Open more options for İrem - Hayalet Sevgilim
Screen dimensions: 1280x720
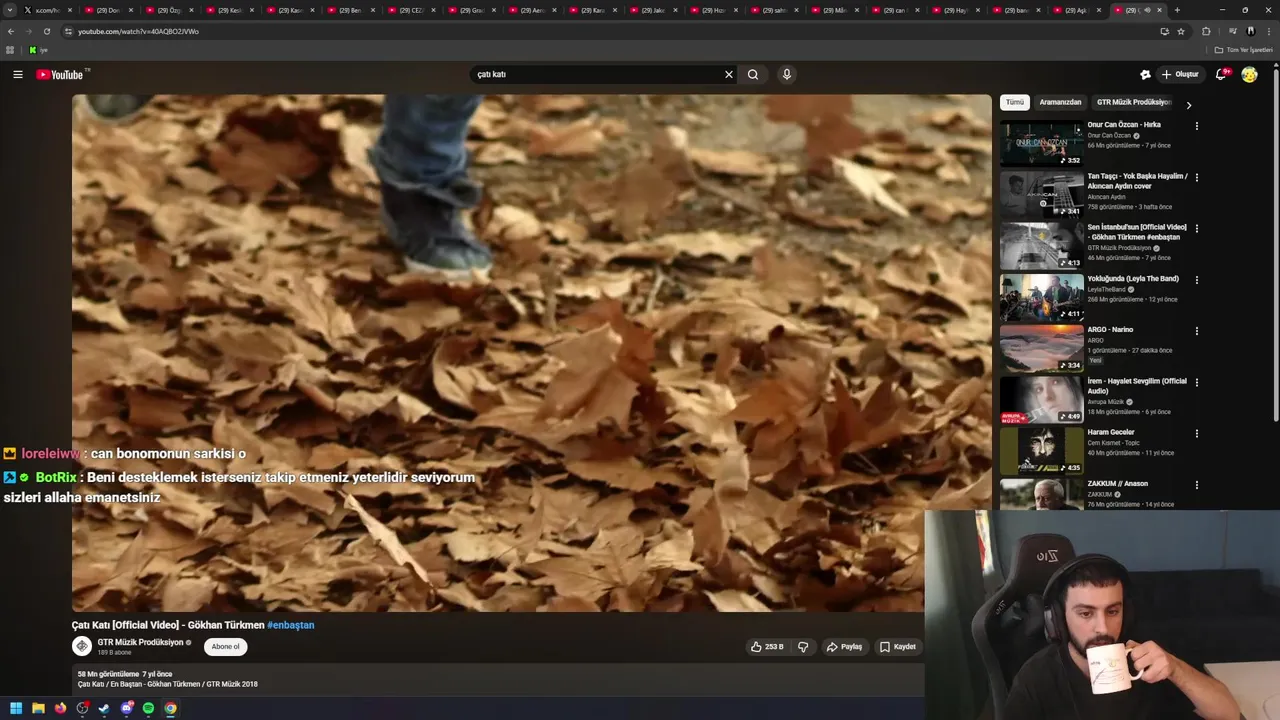[1196, 382]
